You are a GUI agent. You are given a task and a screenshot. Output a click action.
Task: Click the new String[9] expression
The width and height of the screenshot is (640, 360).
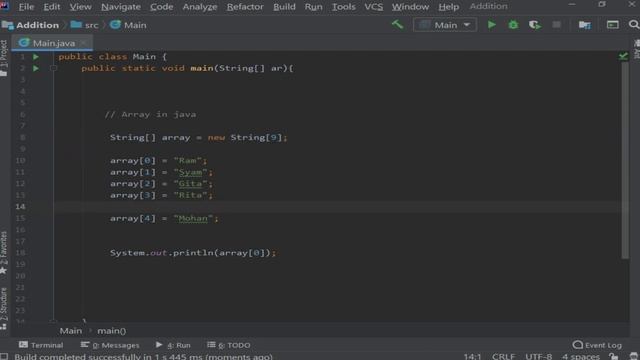tap(245, 138)
